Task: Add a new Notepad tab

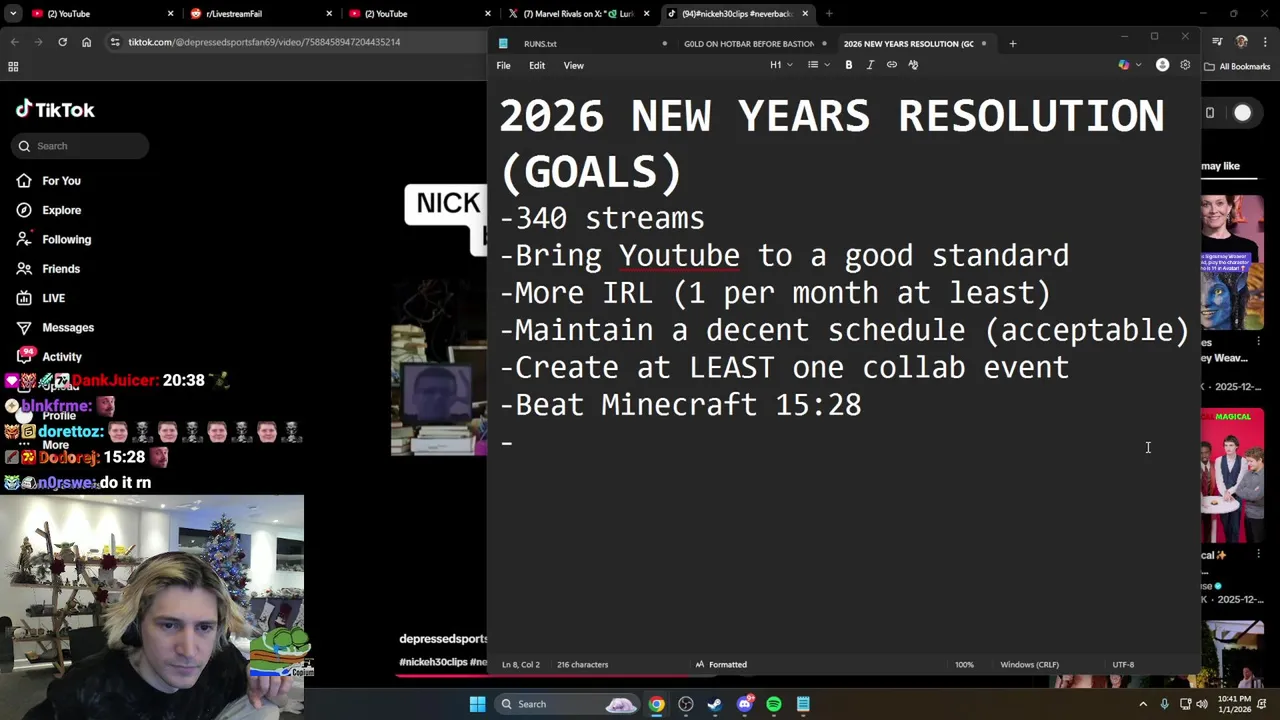Action: click(1012, 44)
